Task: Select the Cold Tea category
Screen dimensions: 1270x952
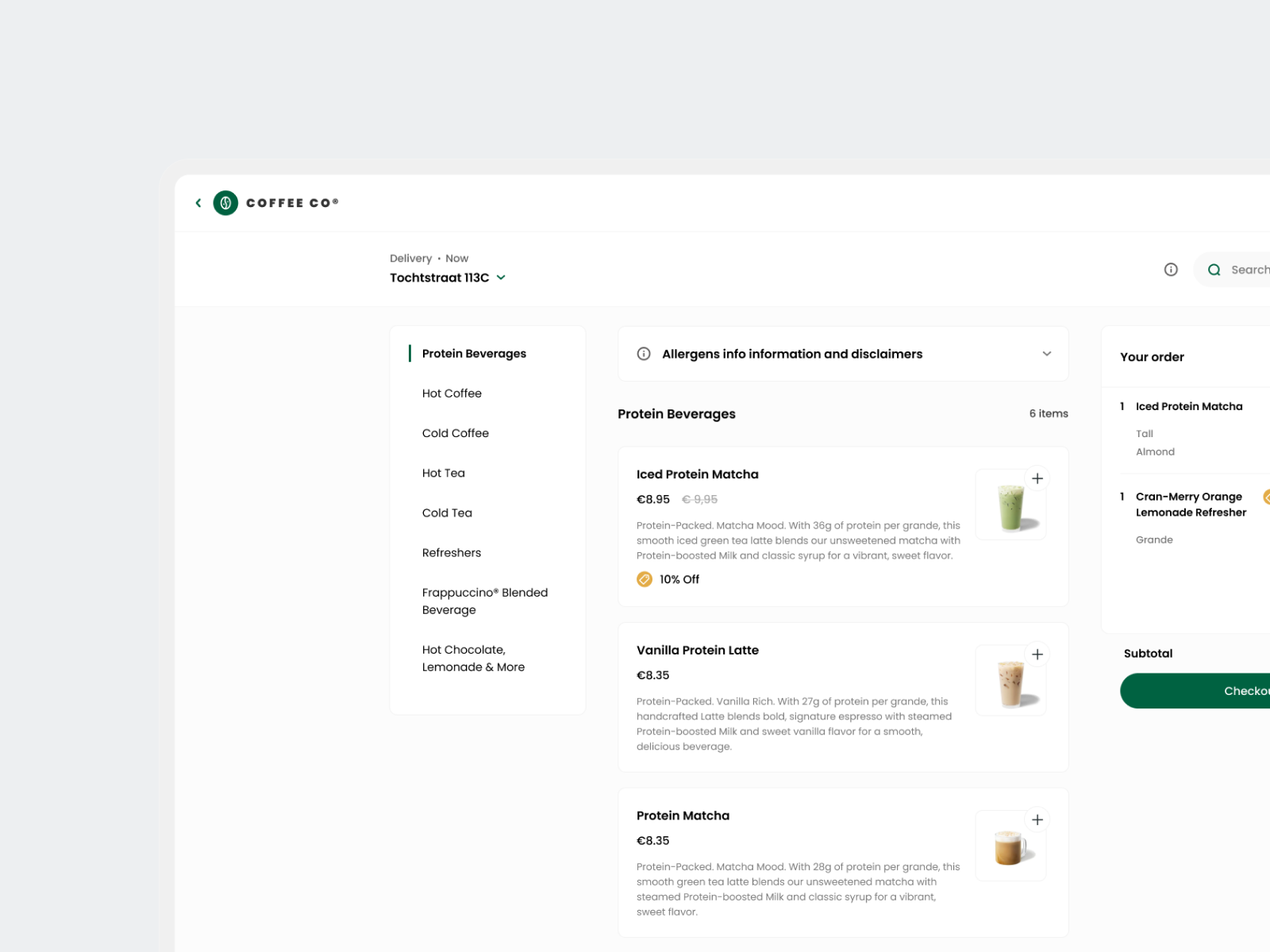Action: [x=447, y=512]
